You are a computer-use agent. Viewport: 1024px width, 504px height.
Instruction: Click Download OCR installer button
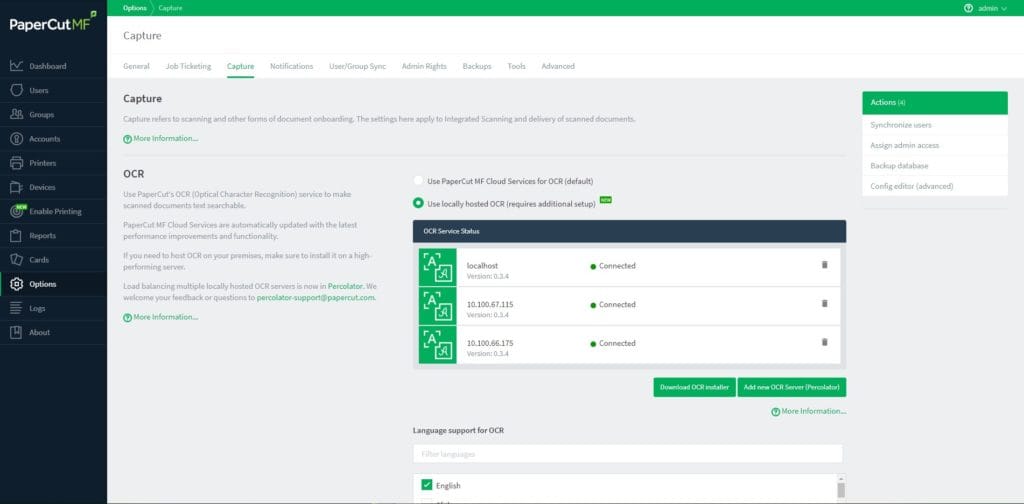[694, 387]
